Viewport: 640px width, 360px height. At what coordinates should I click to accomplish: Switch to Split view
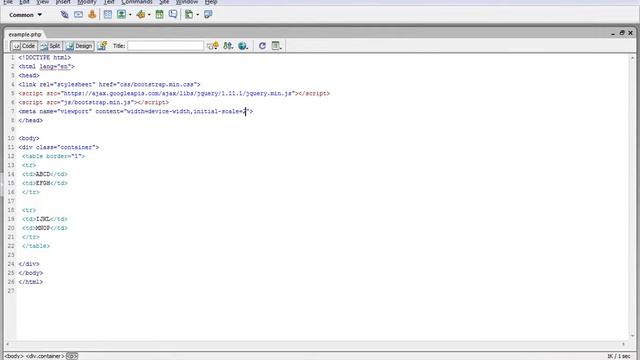(x=50, y=46)
